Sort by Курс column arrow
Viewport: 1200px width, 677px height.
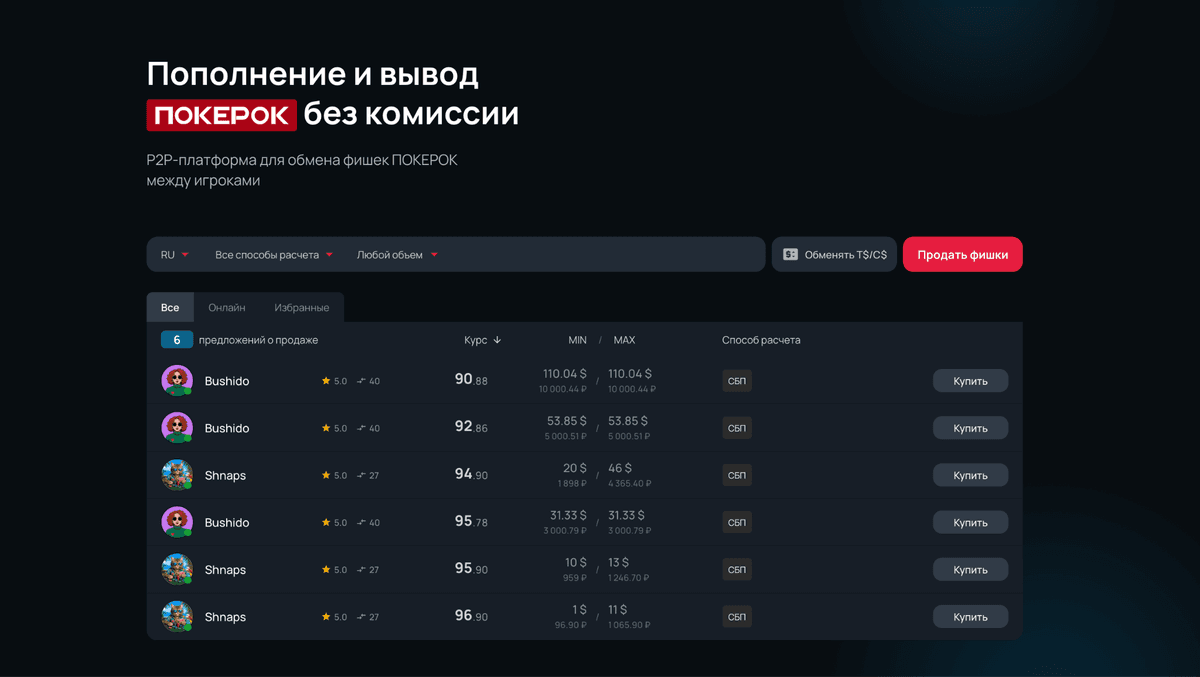(497, 340)
